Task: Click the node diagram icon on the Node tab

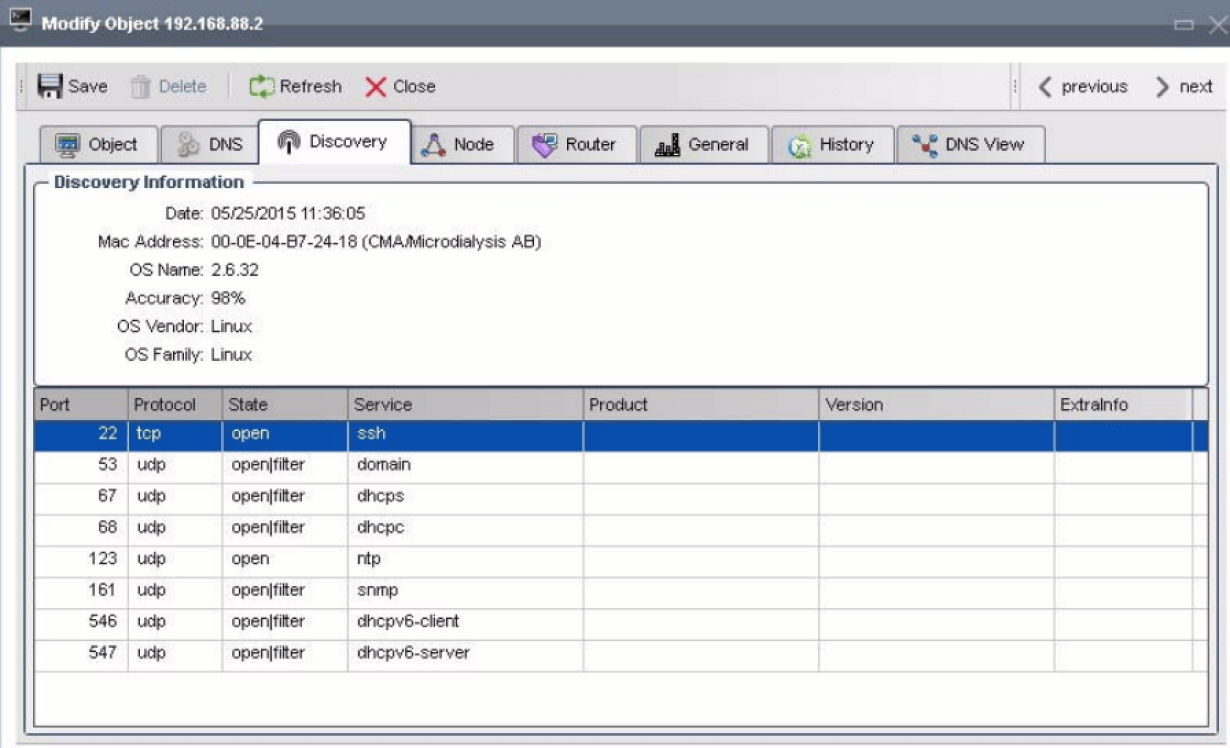Action: (435, 143)
